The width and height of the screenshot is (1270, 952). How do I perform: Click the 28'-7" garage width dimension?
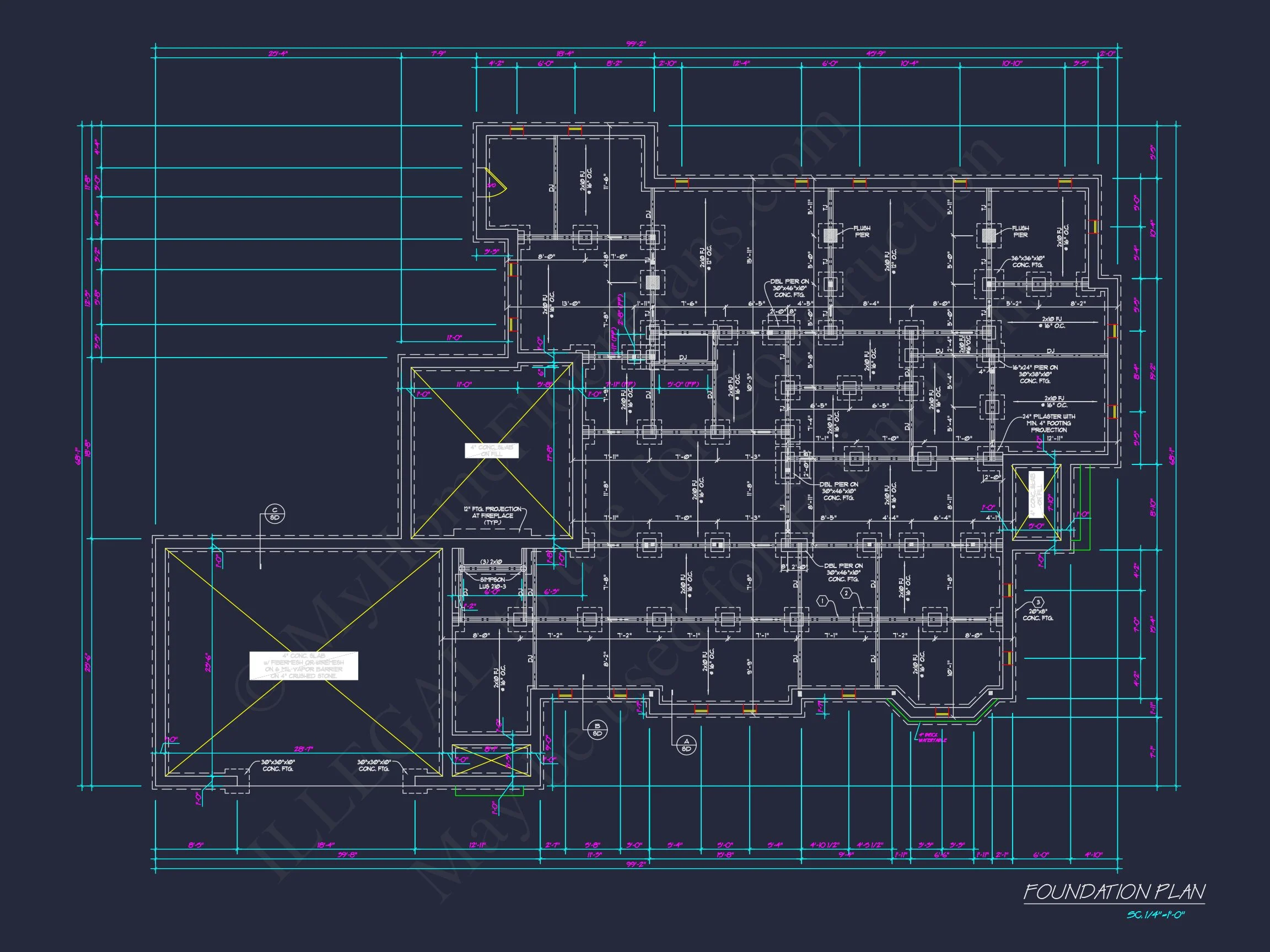point(303,749)
